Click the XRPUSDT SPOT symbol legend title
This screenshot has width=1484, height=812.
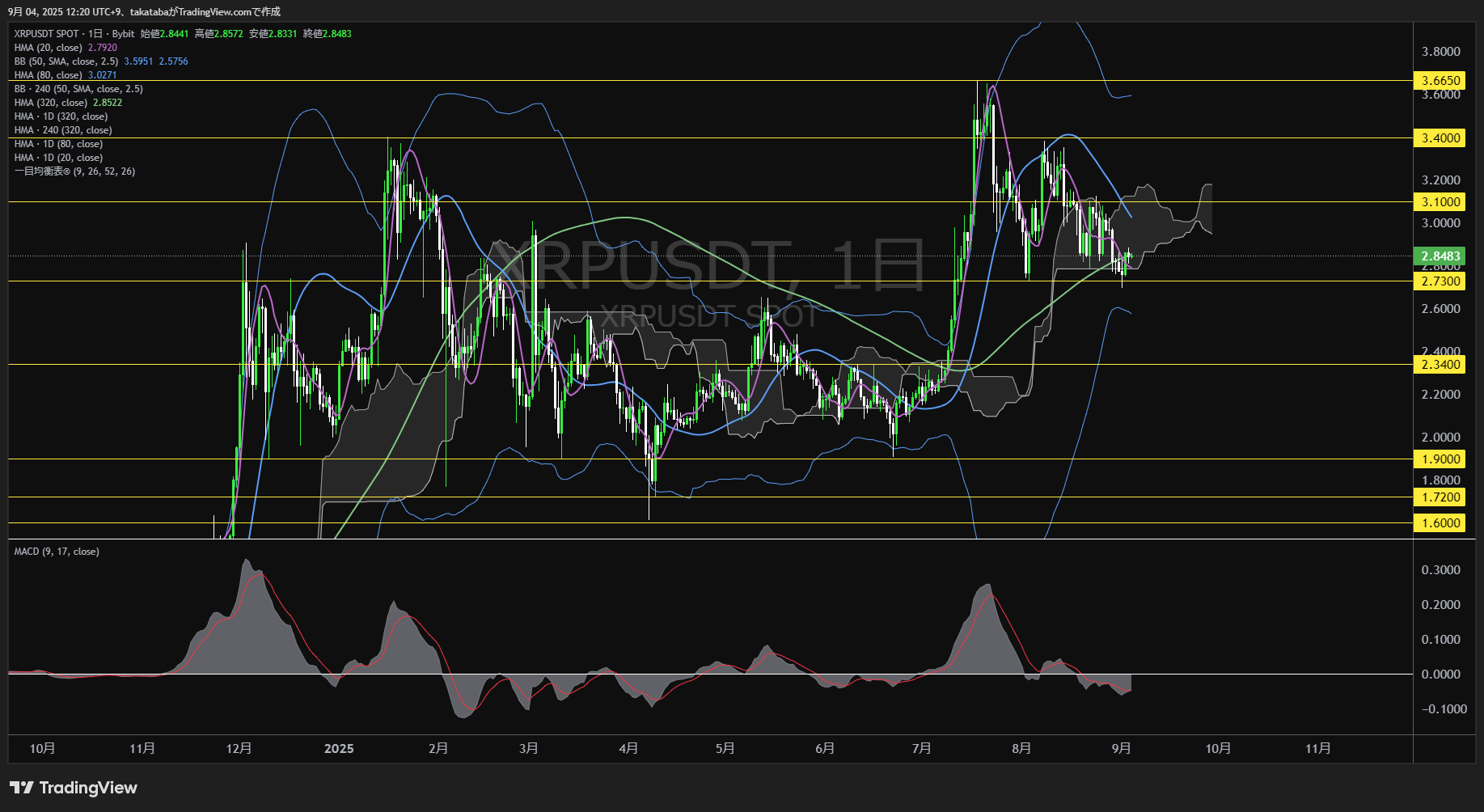74,33
